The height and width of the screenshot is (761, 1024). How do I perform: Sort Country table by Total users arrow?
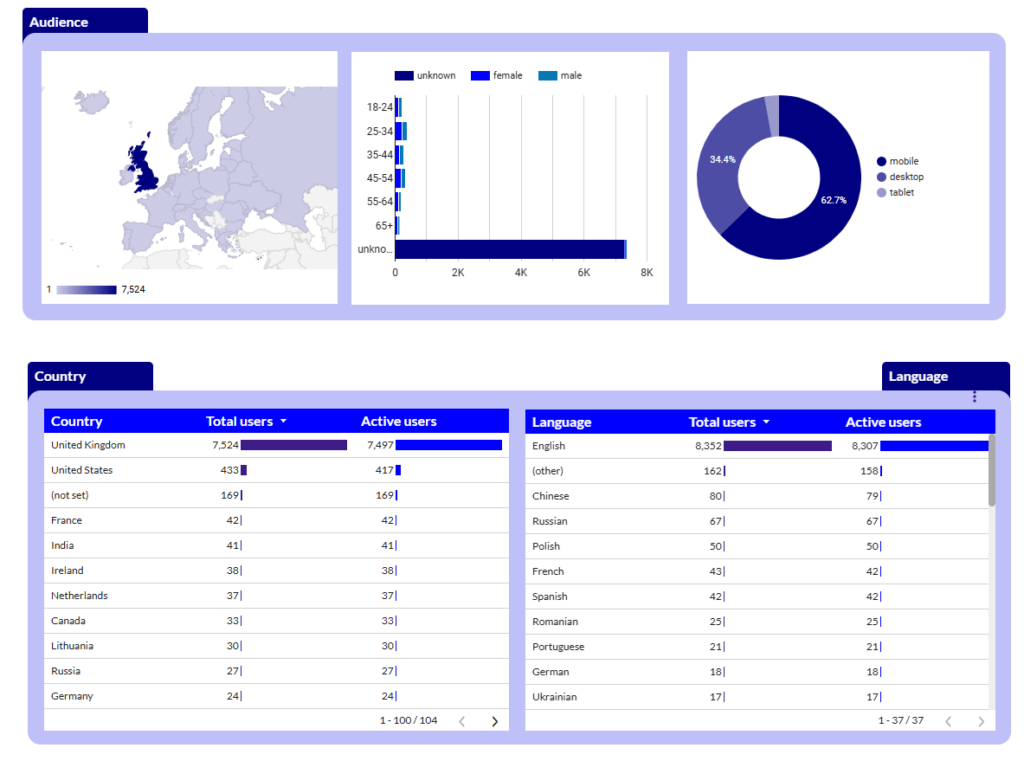tap(283, 422)
